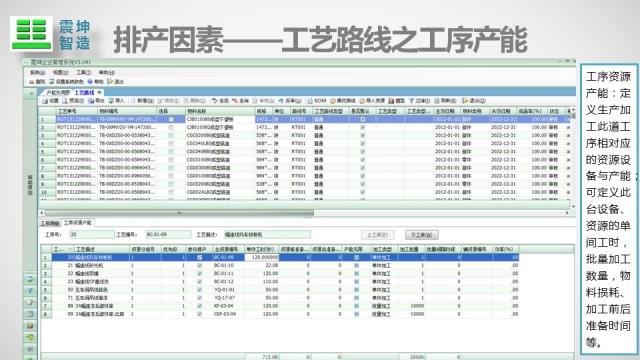The image size is (640, 360).
Task: Click the 全消 deselect-all icon
Action: 235,100
